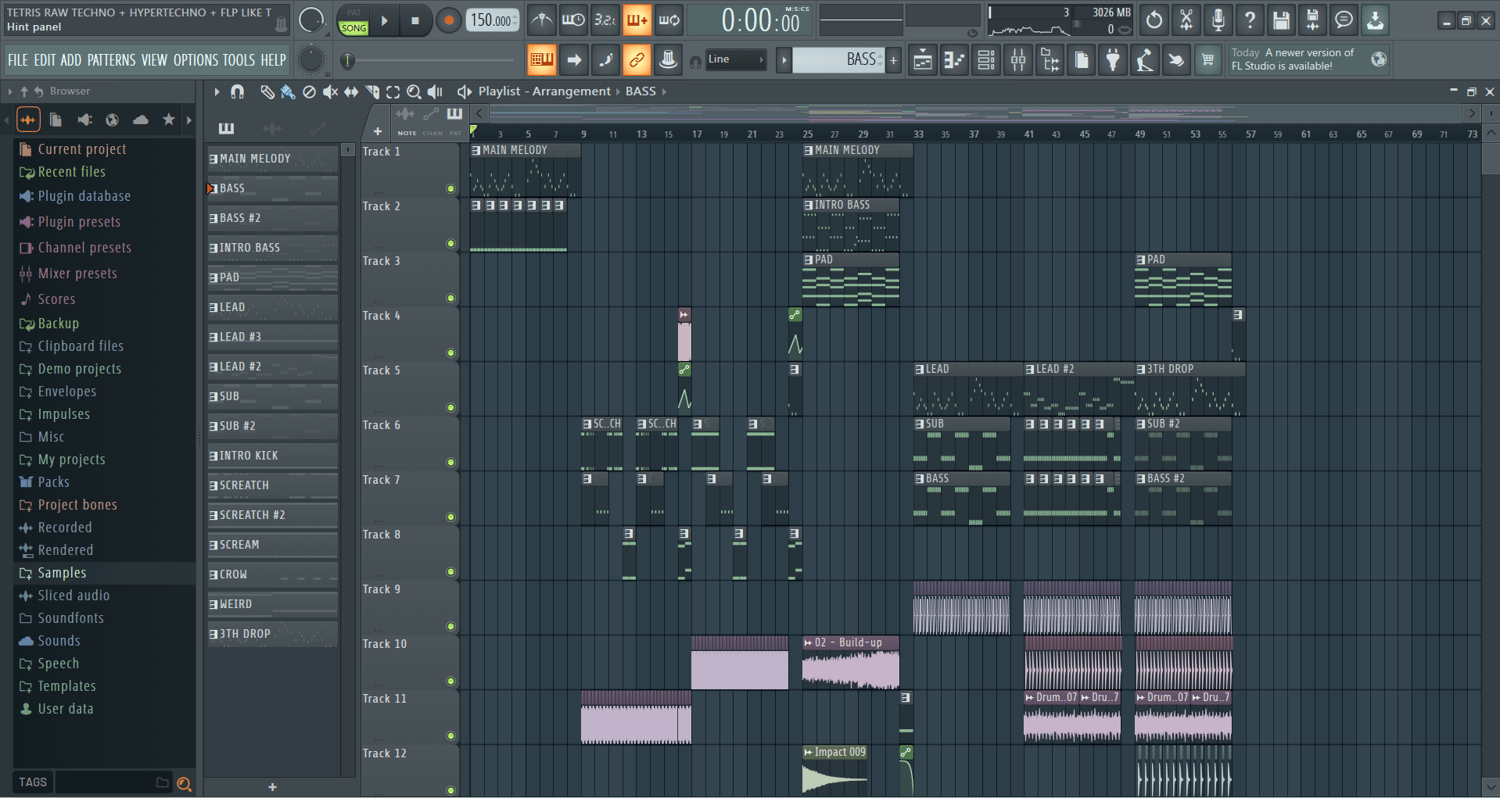Toggle overdub blend recording button
This screenshot has height=798, width=1500.
point(637,19)
